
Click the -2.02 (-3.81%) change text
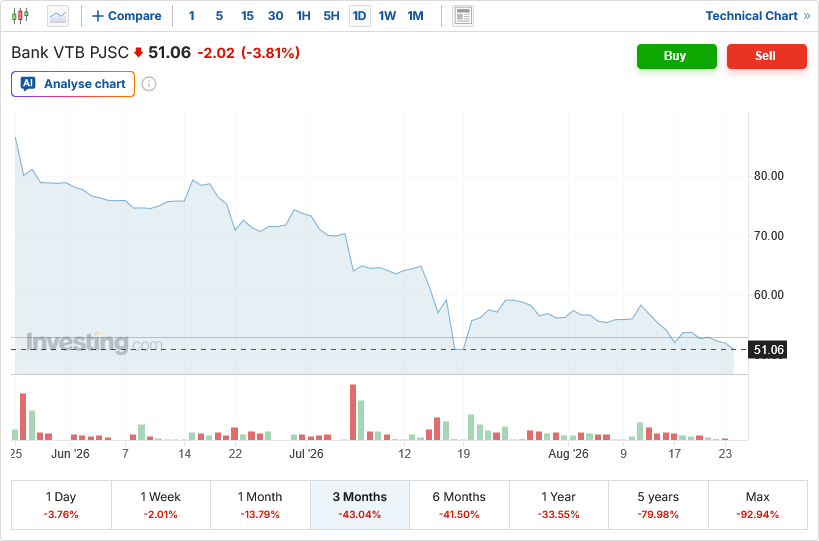(x=249, y=53)
